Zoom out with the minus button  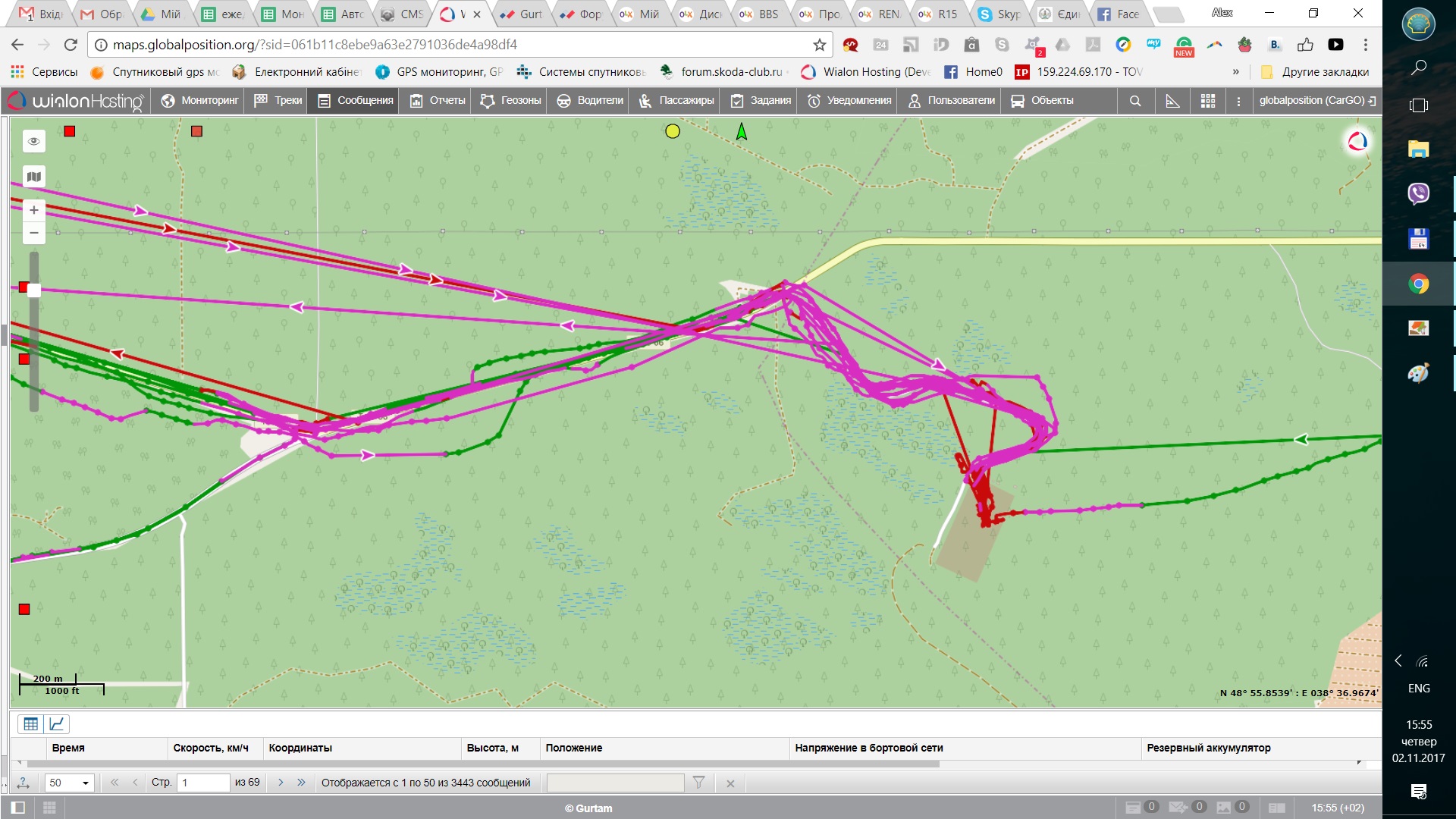click(x=33, y=233)
